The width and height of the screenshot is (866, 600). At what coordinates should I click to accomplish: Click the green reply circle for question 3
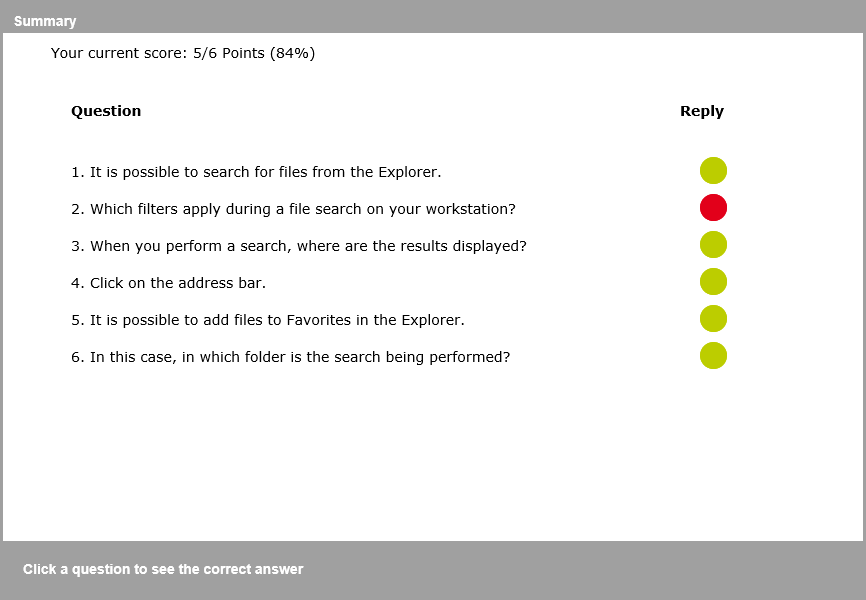713,245
